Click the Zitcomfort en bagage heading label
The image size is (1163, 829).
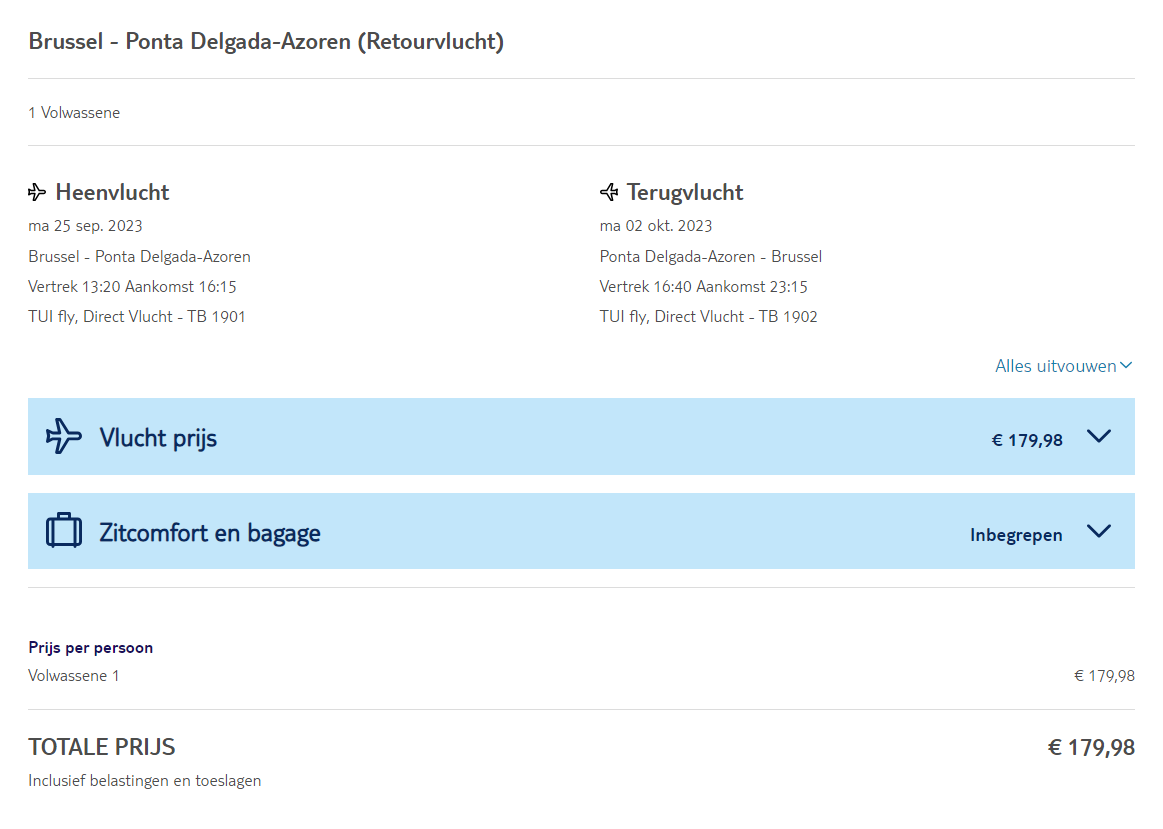tap(210, 532)
